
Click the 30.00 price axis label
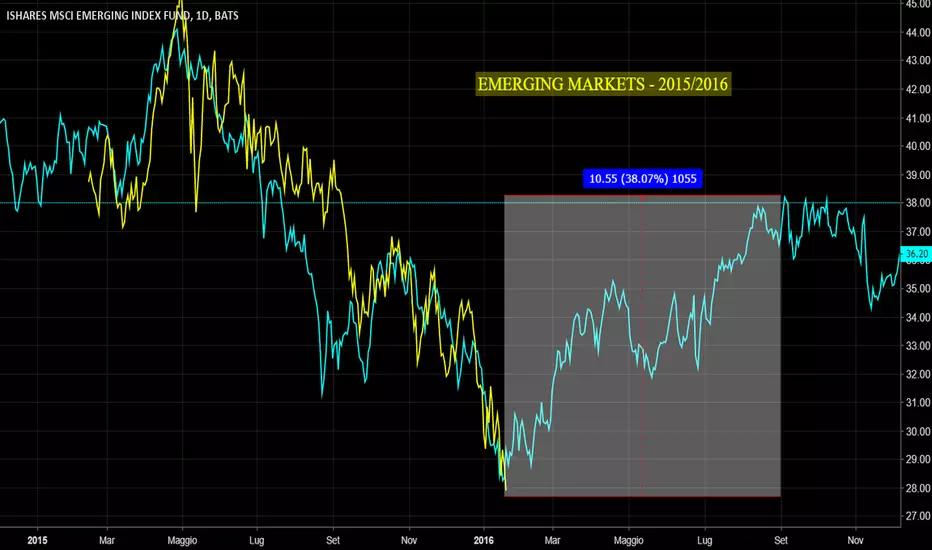pos(918,431)
